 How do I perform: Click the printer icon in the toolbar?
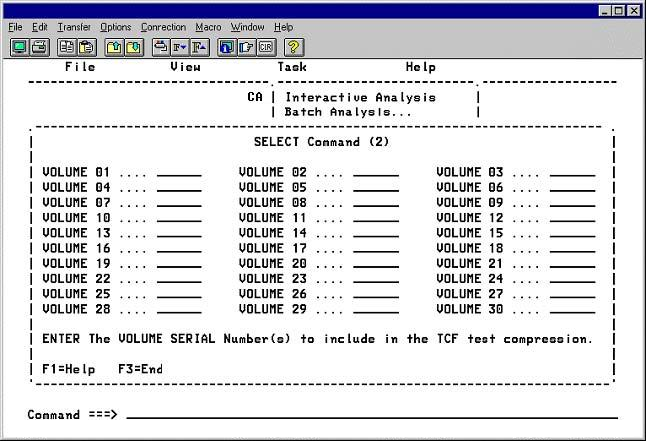[x=39, y=47]
